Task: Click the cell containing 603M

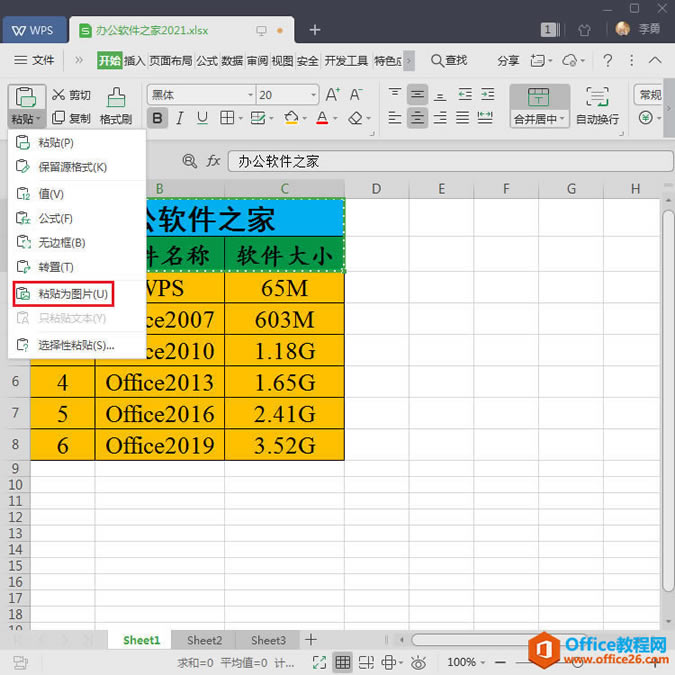Action: (x=284, y=319)
